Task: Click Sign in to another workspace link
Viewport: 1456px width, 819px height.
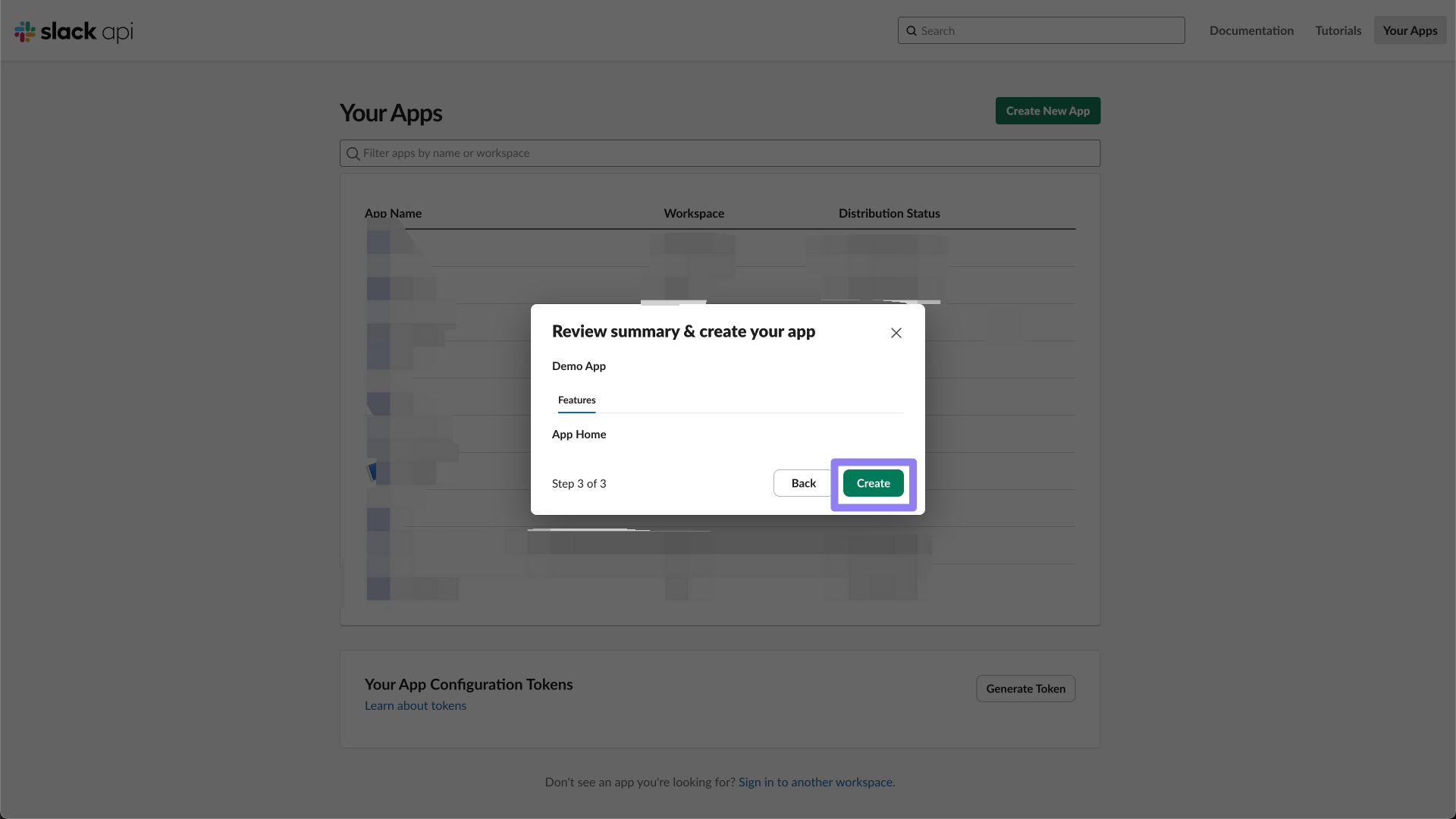Action: tap(815, 781)
